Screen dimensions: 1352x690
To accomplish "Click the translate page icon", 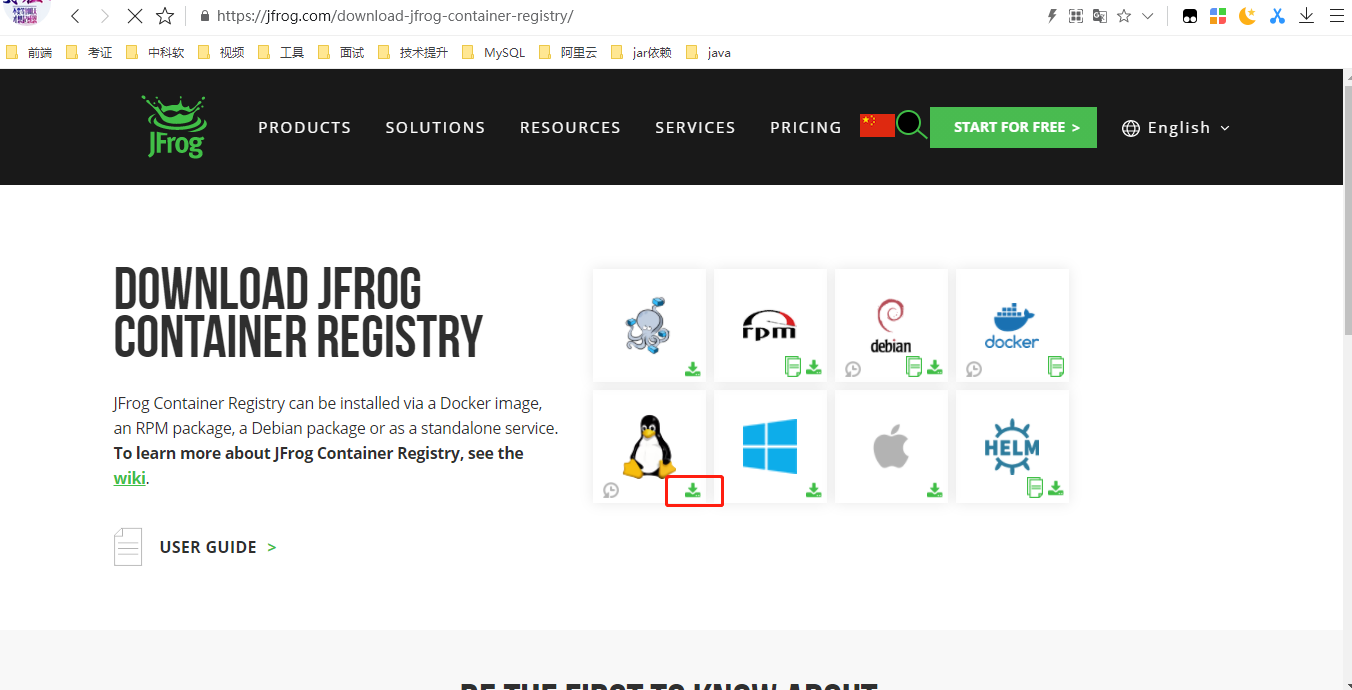I will pyautogui.click(x=1100, y=16).
